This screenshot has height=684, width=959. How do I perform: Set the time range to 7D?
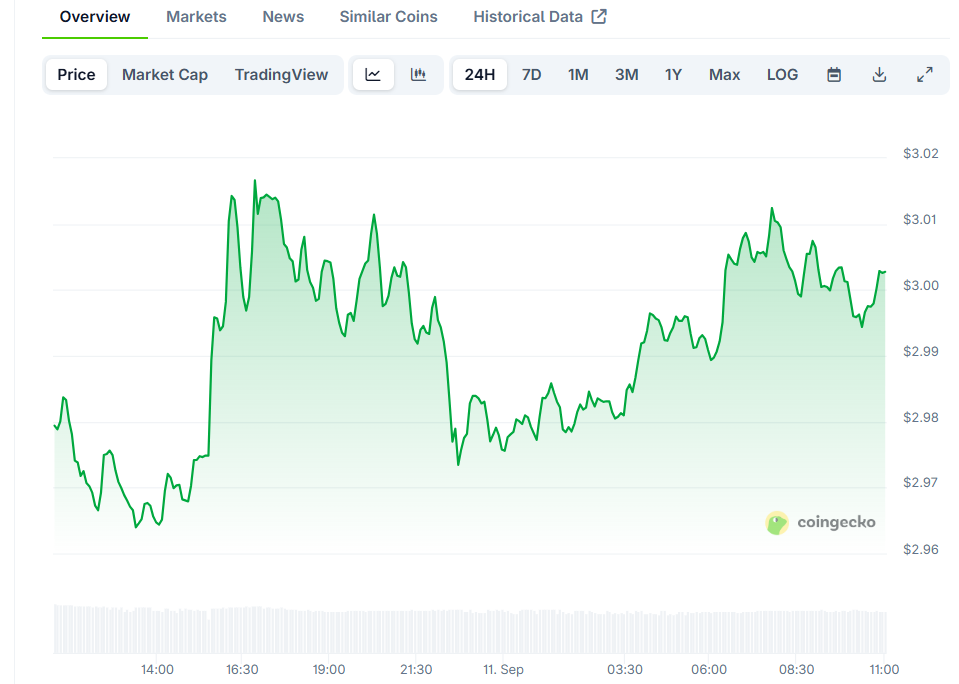point(532,75)
